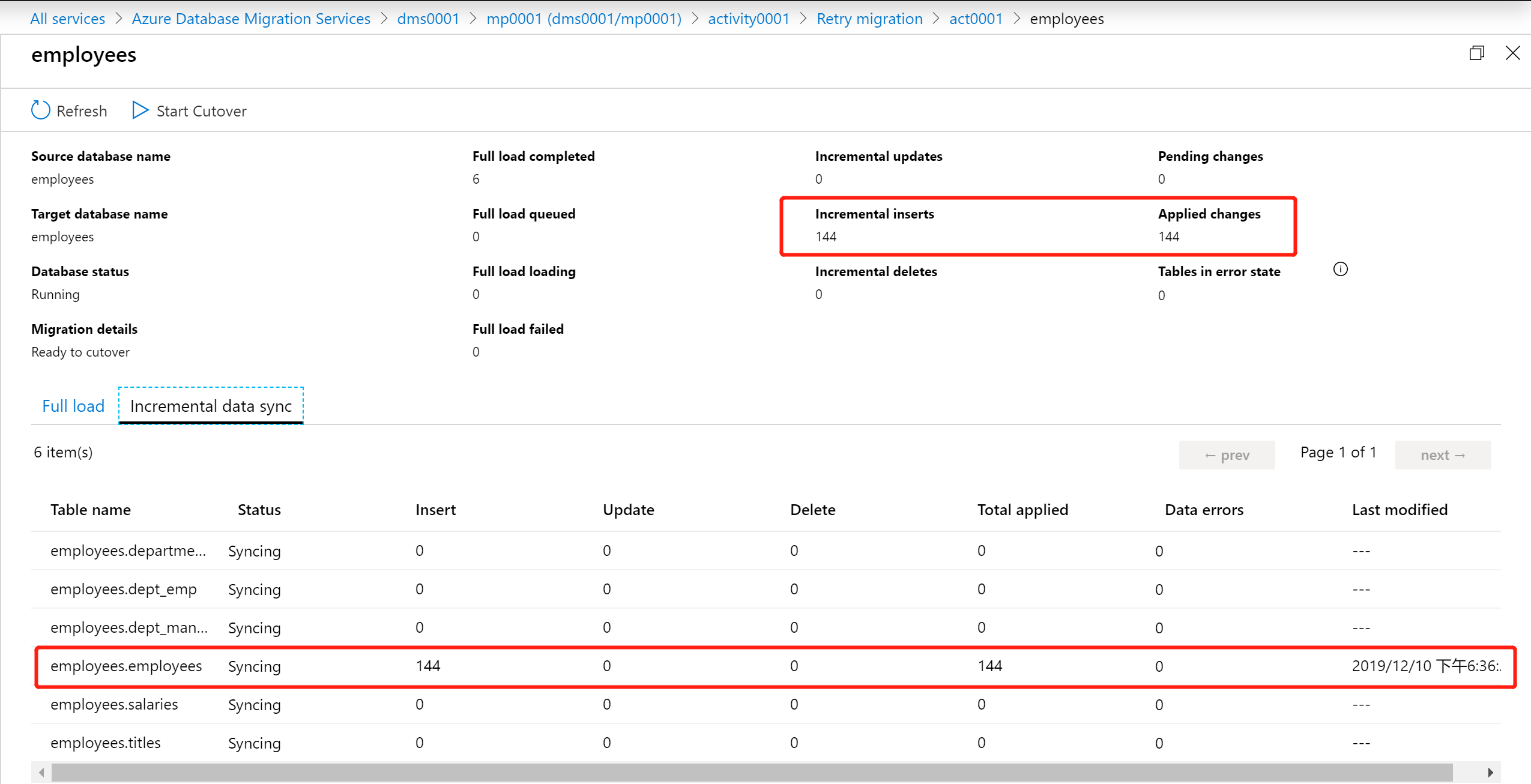Open the activity0001 breadcrumb link
The width and height of the screenshot is (1531, 784).
point(749,19)
